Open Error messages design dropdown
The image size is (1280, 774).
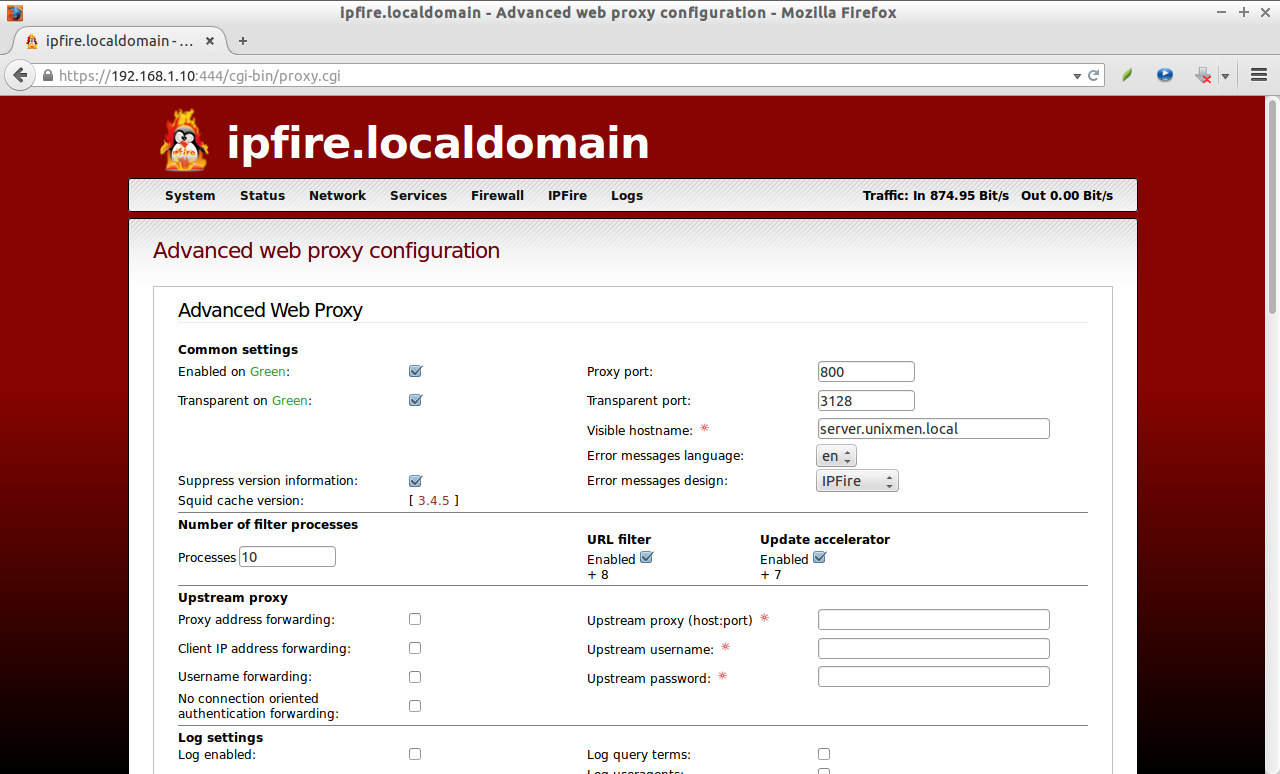tap(857, 481)
